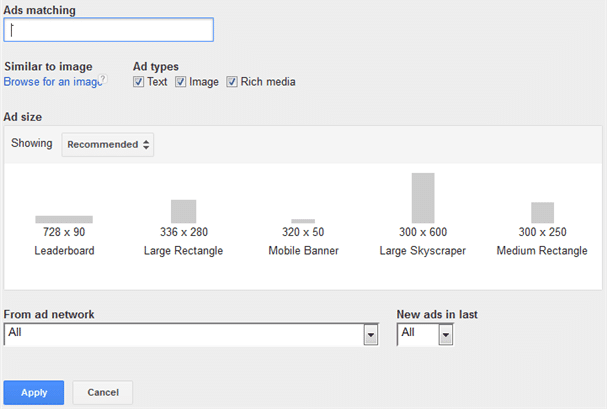Click the Apply button
The height and width of the screenshot is (409, 607).
coord(34,392)
